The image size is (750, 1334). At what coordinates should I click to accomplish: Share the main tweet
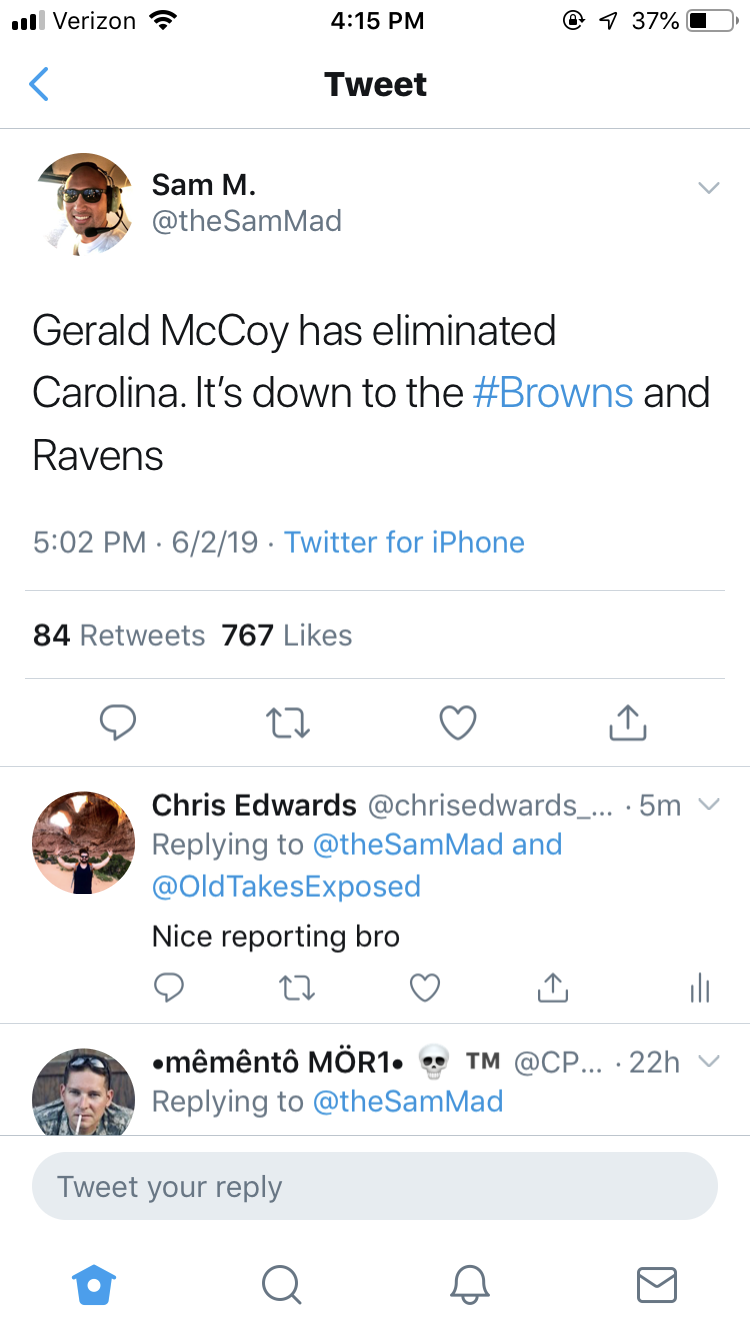point(628,721)
